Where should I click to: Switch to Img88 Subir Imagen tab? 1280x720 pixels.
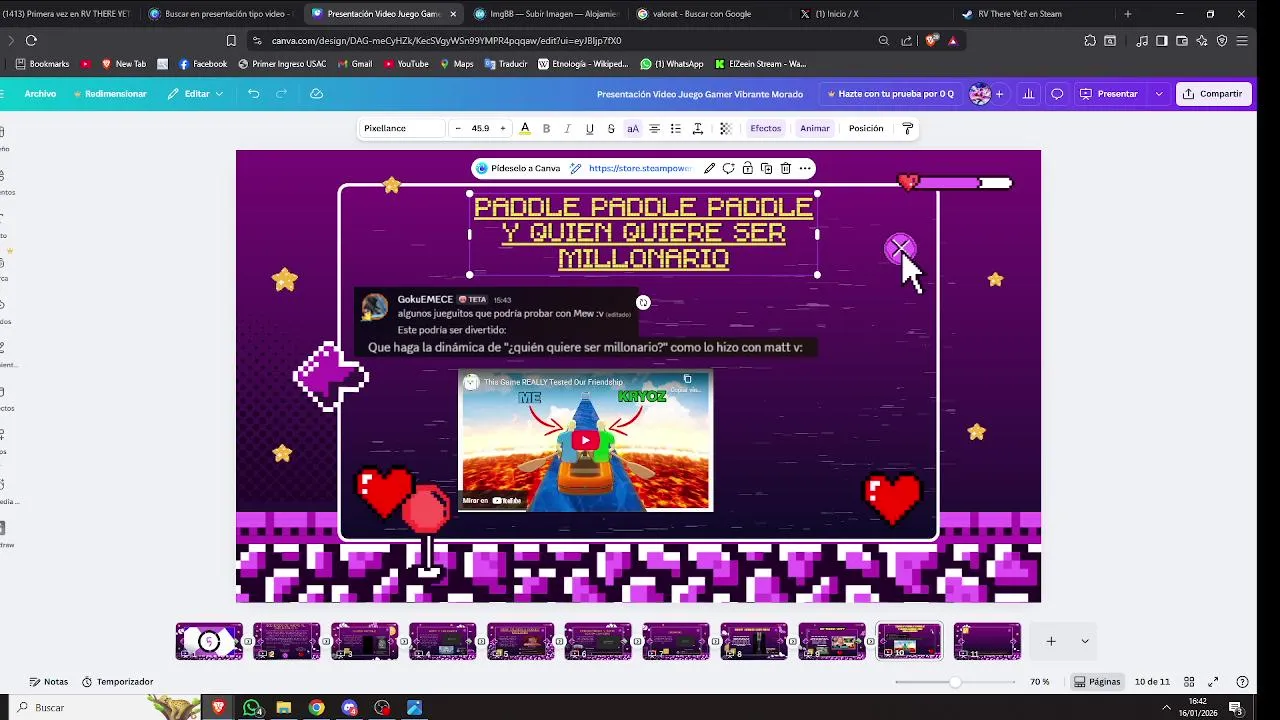pos(546,14)
